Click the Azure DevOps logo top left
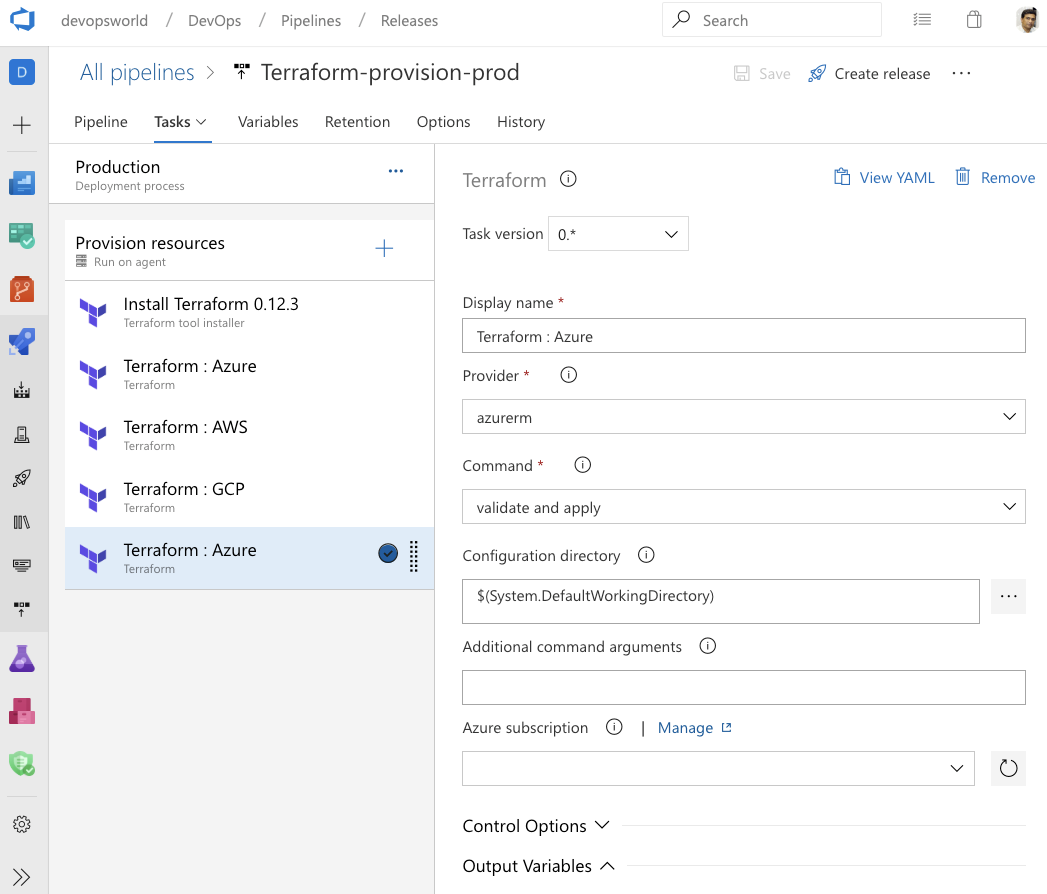1047x894 pixels. click(20, 20)
